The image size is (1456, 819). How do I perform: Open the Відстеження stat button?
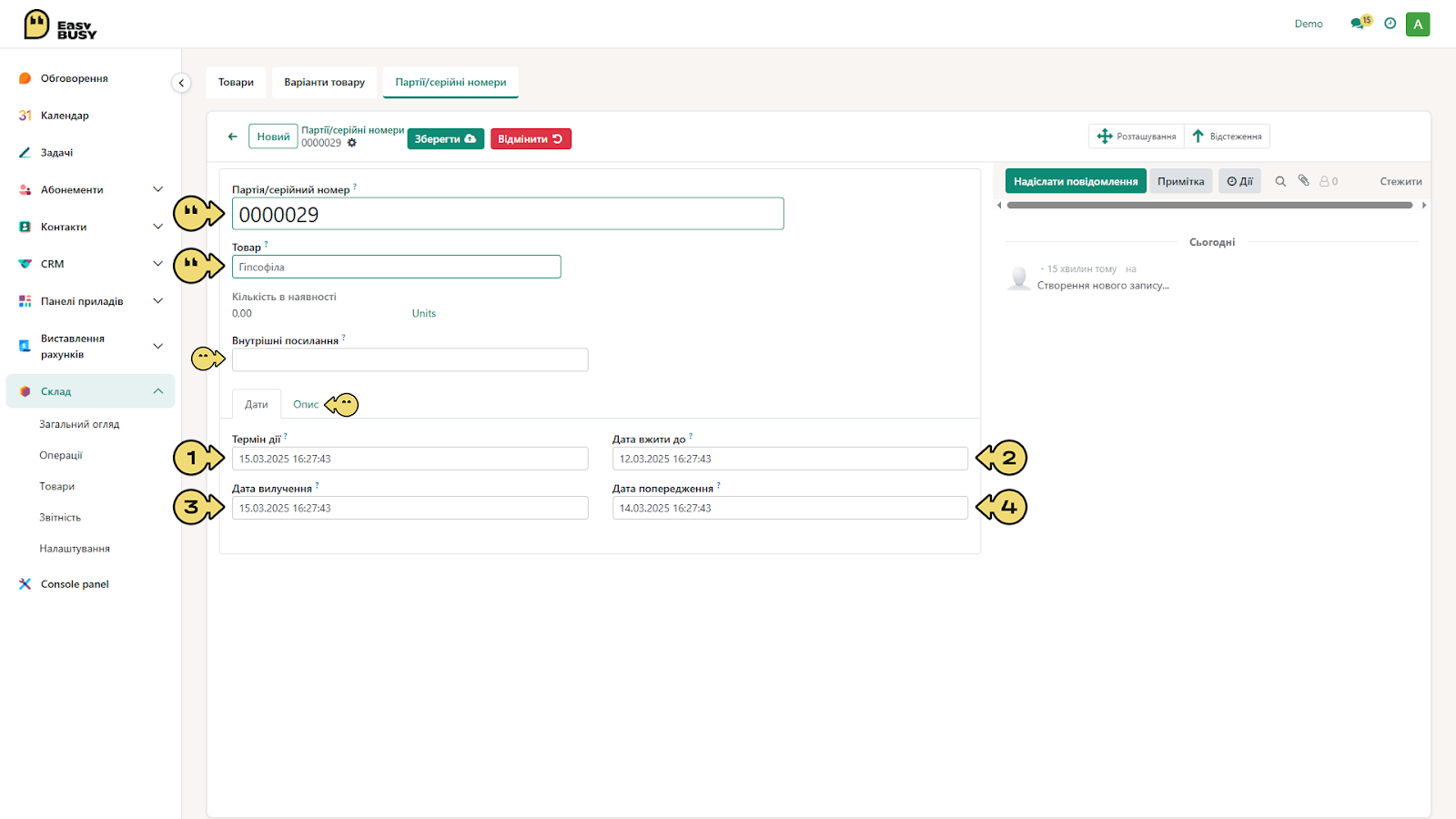[1227, 136]
